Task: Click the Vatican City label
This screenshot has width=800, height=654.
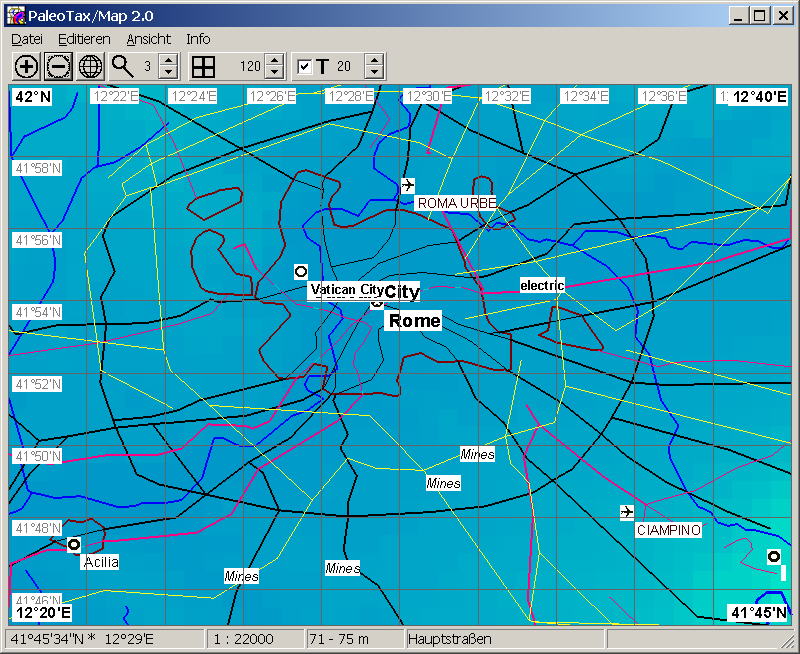Action: [x=346, y=290]
